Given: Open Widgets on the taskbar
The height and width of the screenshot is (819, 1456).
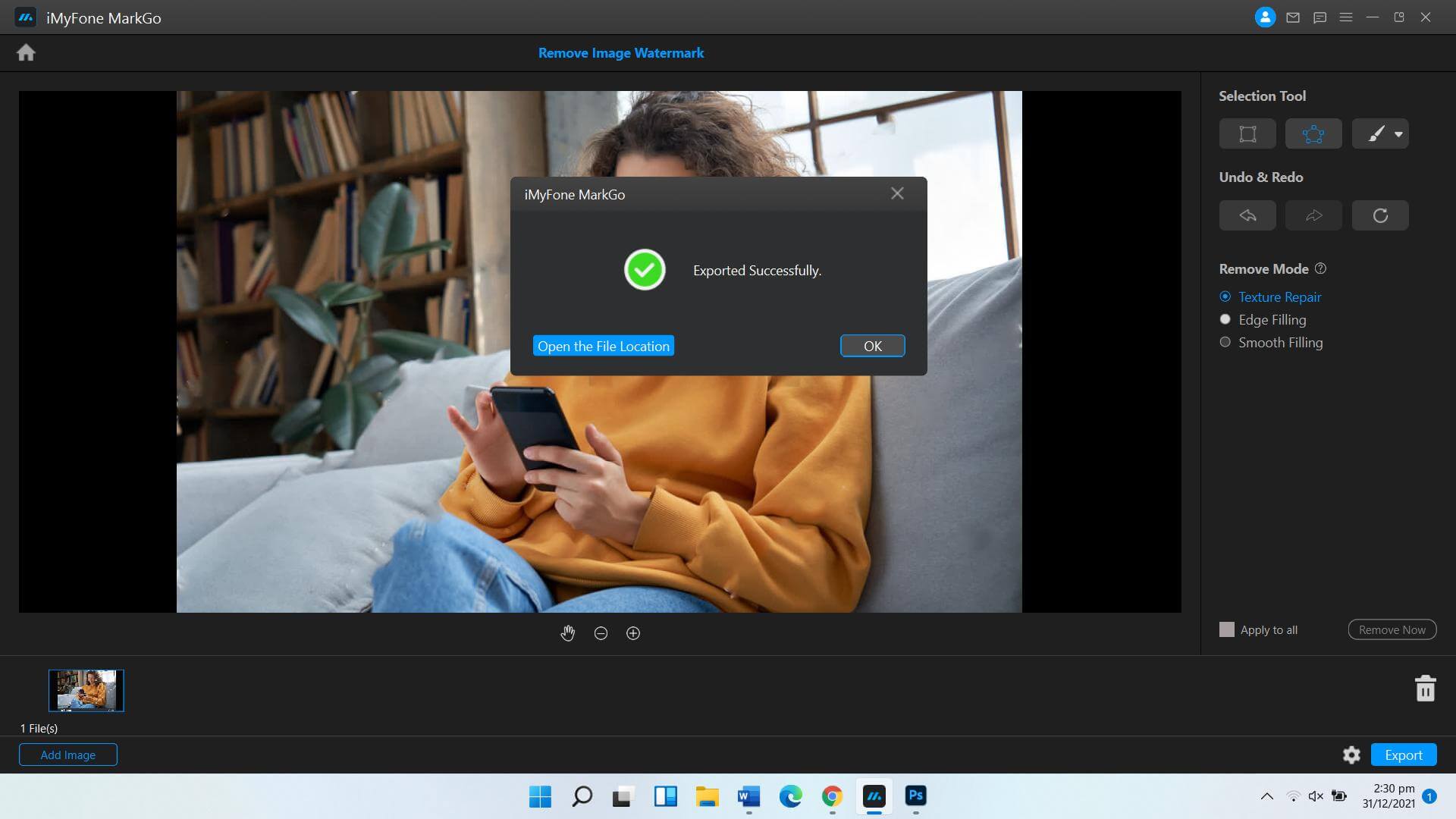Looking at the screenshot, I should click(665, 796).
